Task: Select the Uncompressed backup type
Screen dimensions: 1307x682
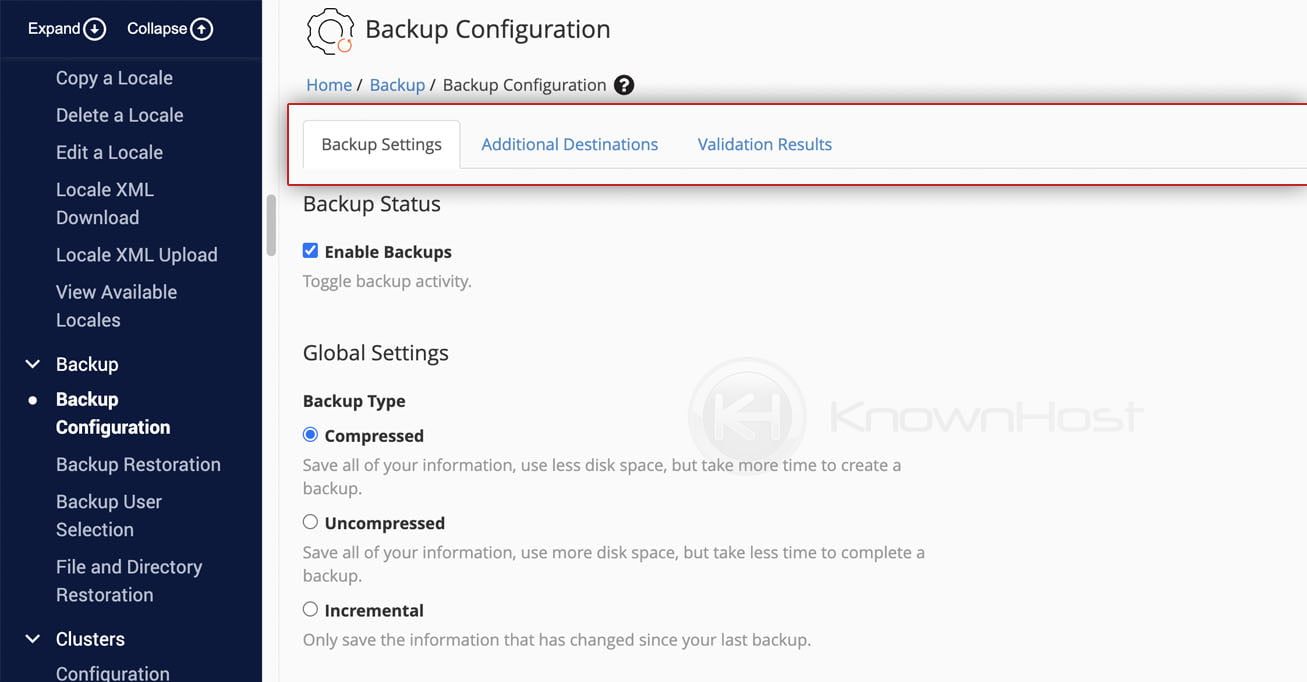Action: pos(310,522)
